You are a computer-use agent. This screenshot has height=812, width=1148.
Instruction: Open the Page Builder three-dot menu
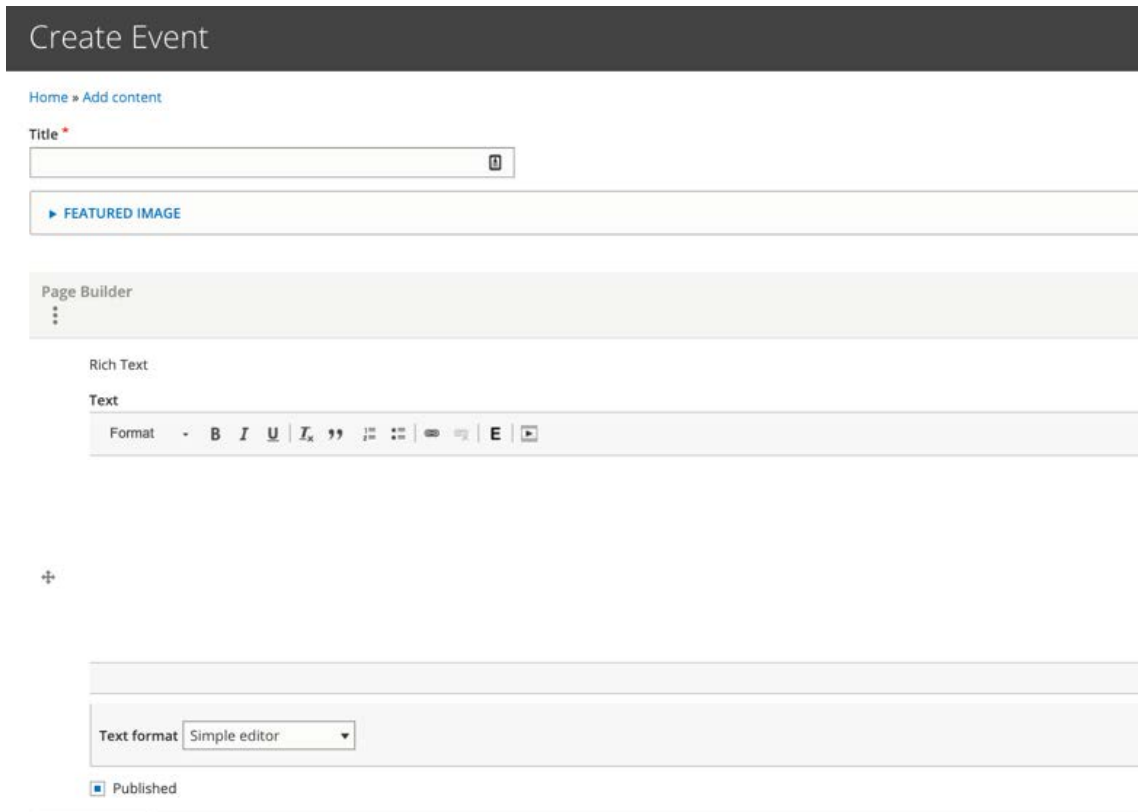tap(55, 316)
